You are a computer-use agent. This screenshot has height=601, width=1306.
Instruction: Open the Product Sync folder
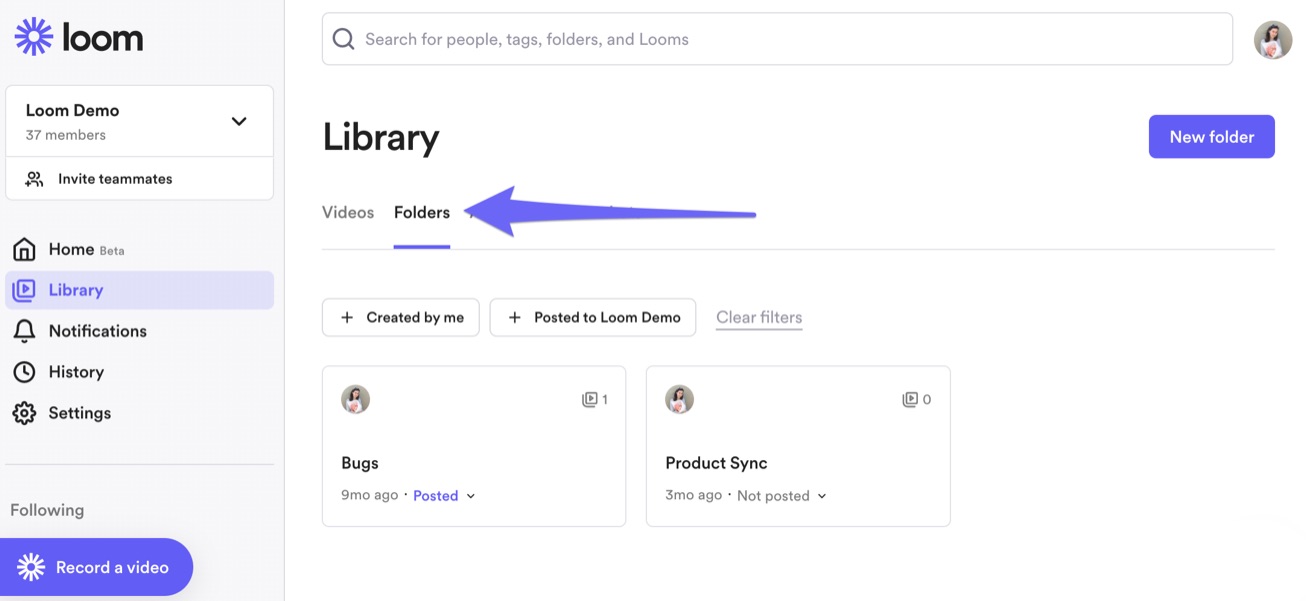[798, 446]
